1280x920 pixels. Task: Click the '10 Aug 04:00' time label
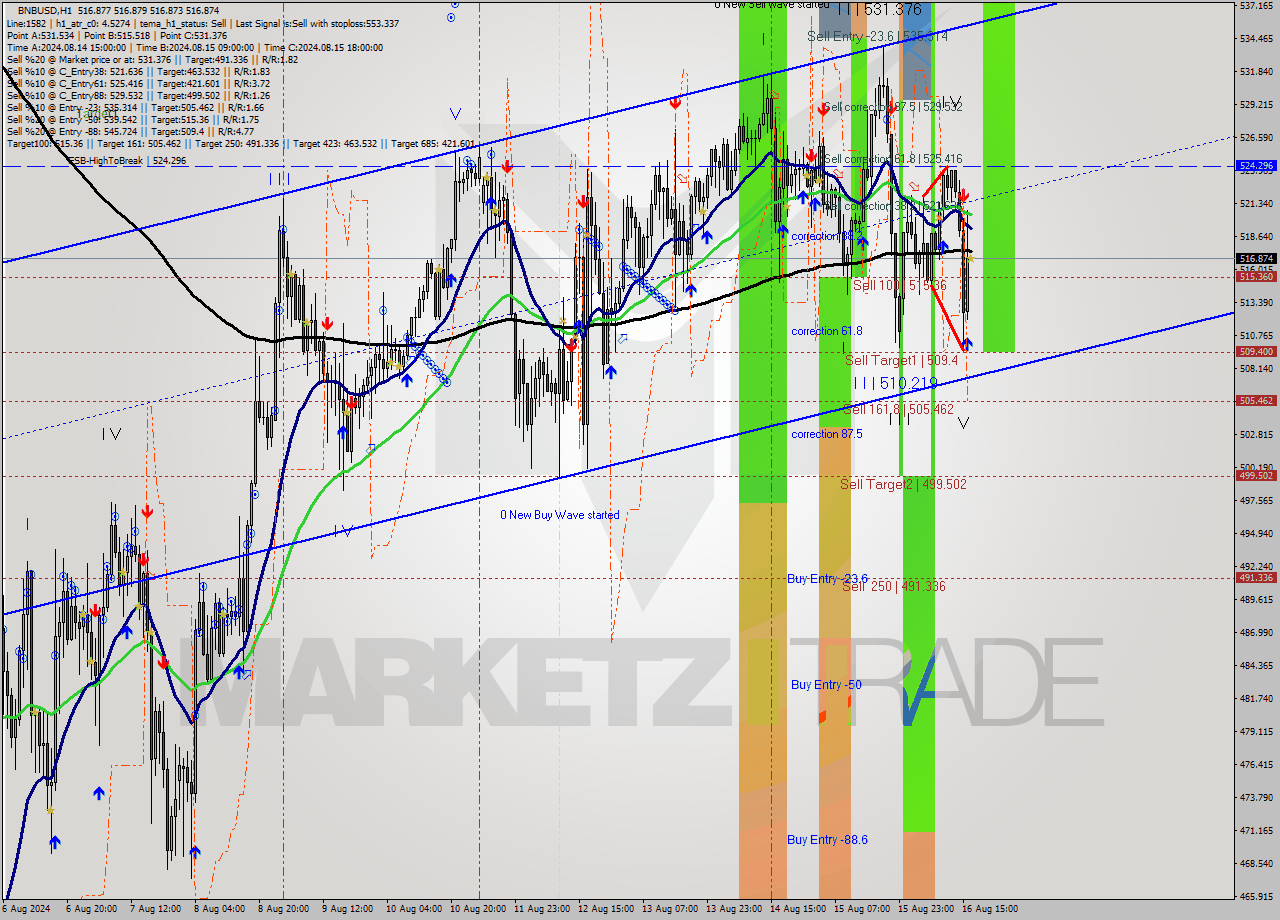414,909
